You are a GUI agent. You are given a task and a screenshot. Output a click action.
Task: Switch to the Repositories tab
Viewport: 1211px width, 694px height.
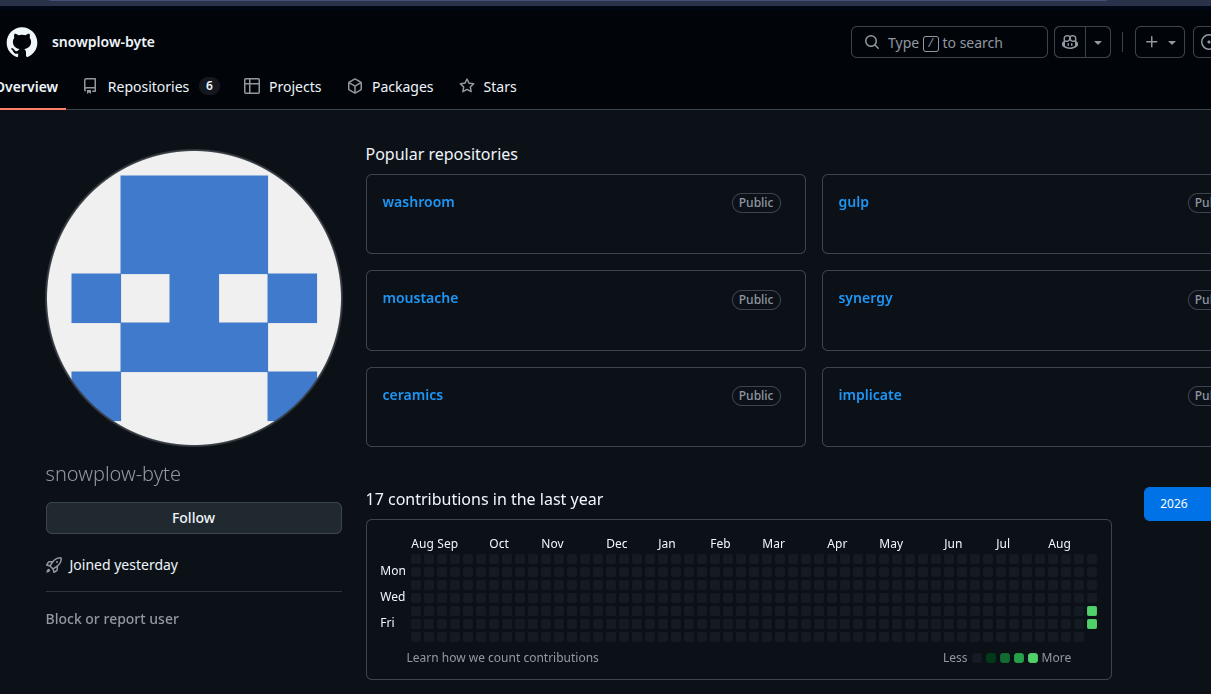[x=151, y=87]
